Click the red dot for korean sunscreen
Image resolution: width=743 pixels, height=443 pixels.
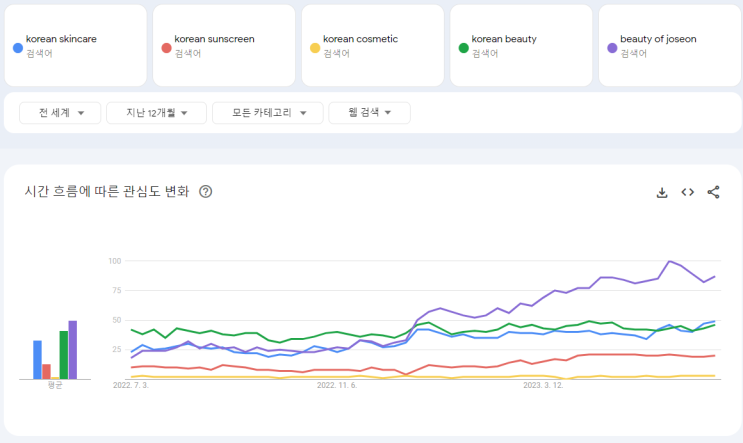[166, 47]
